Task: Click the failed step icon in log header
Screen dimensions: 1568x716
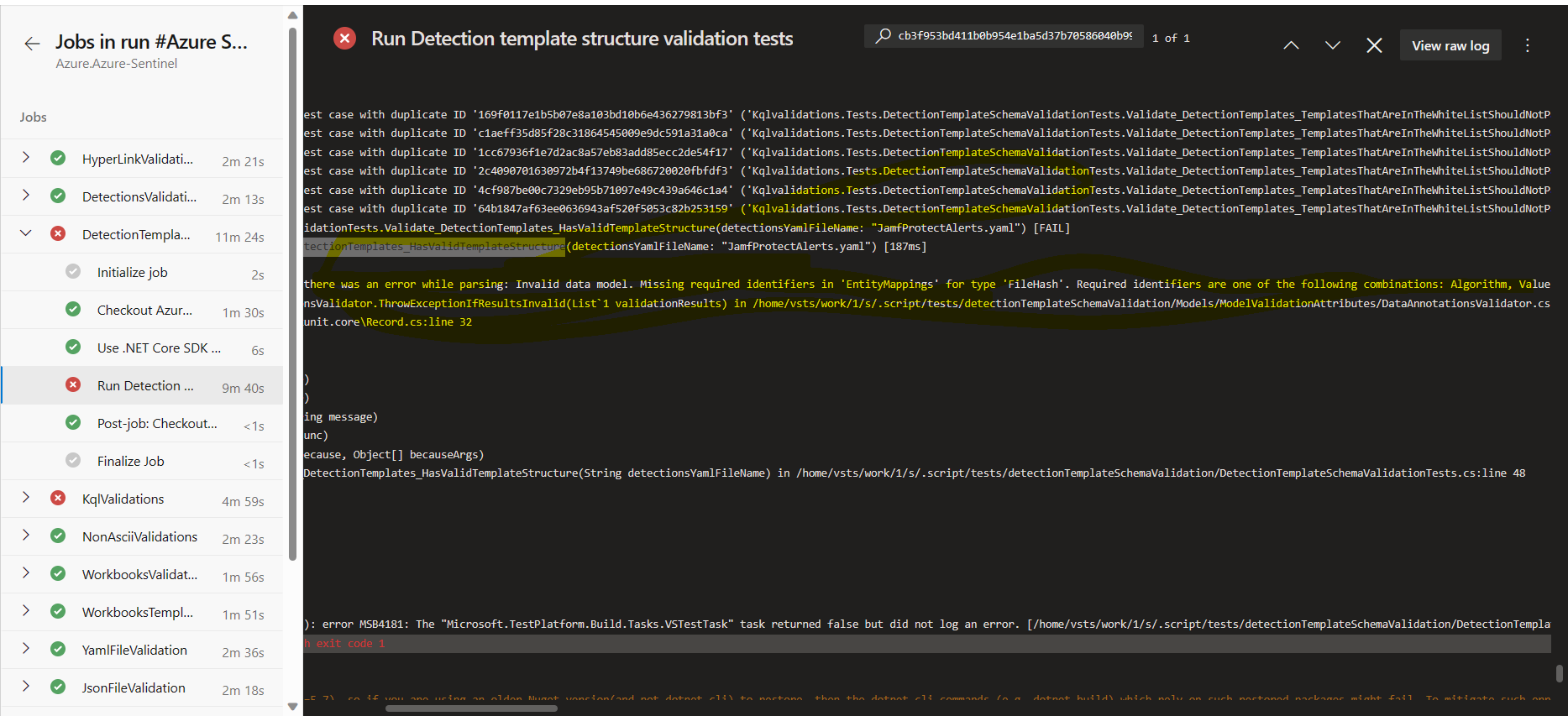Action: click(344, 39)
